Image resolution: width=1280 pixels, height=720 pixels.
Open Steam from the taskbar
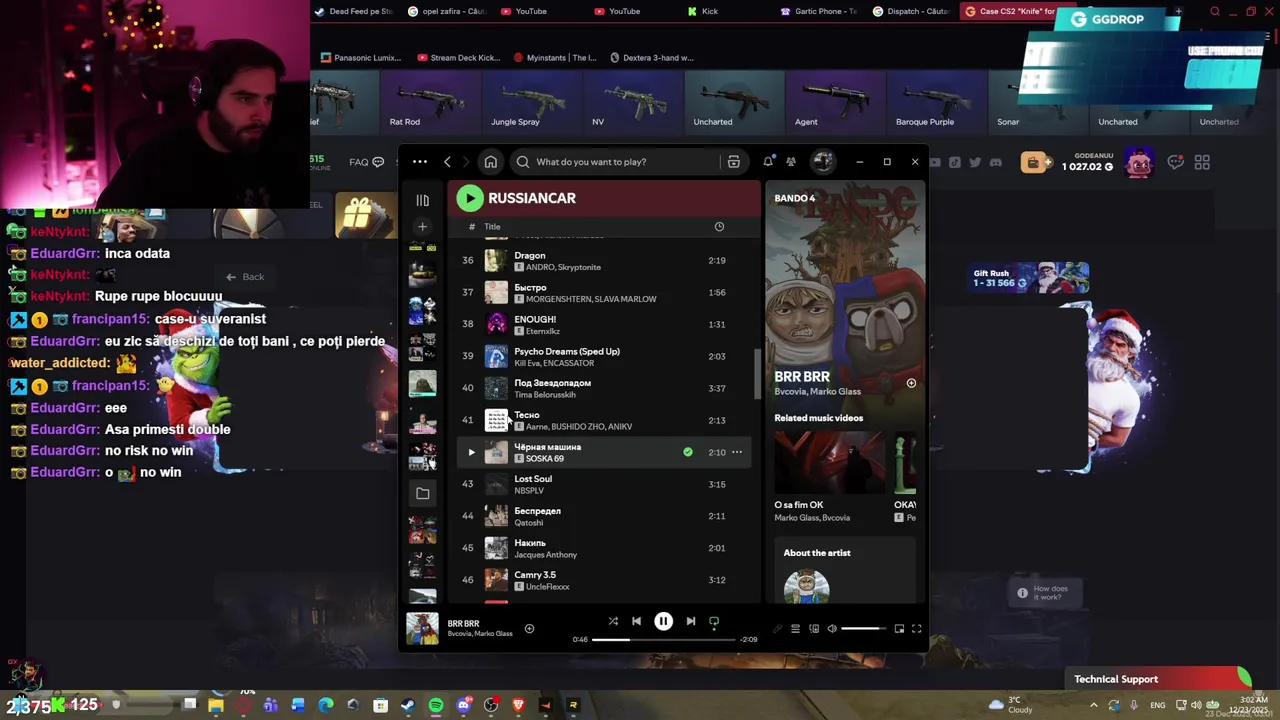(x=408, y=705)
